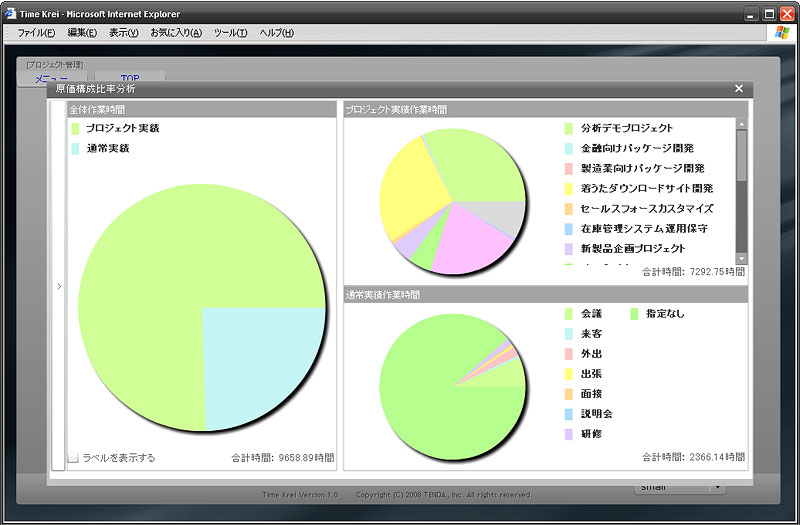800x525 pixels.
Task: Select the 新製品企画プロジェクト legend label
Action: click(633, 249)
